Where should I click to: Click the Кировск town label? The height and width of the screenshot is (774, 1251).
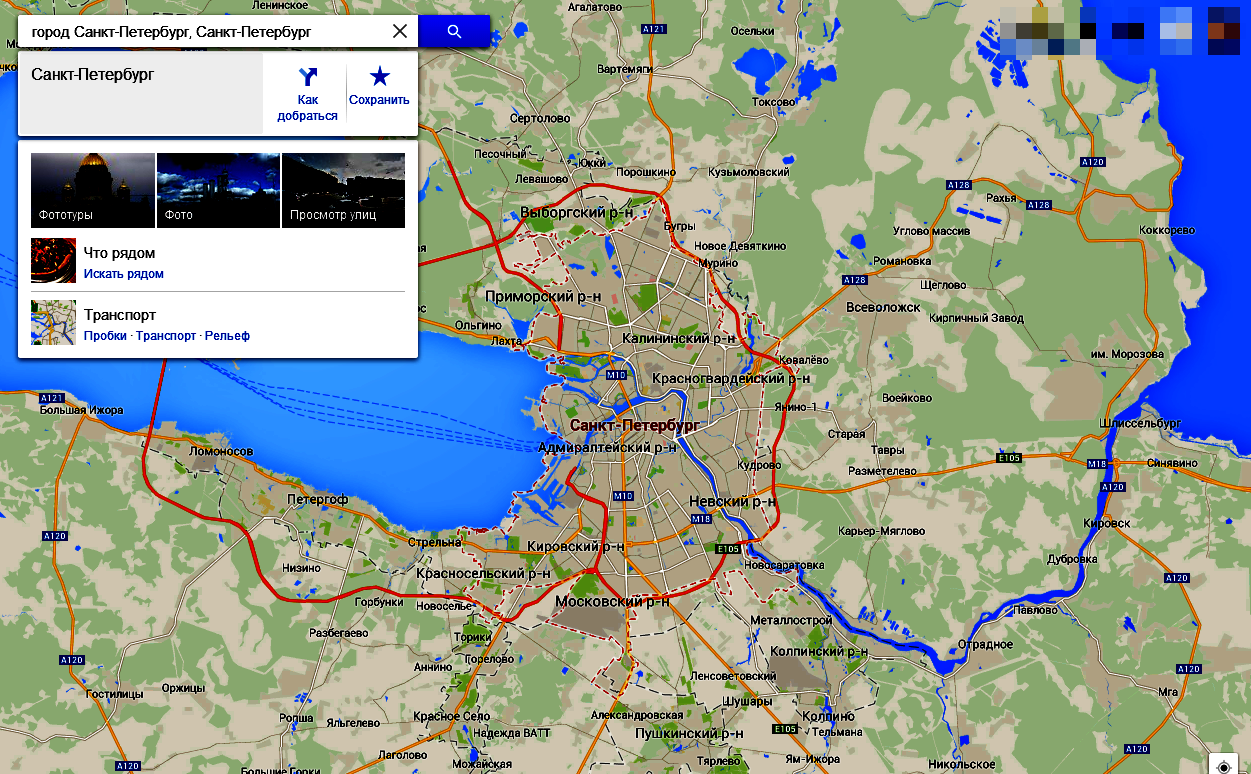pyautogui.click(x=1106, y=523)
